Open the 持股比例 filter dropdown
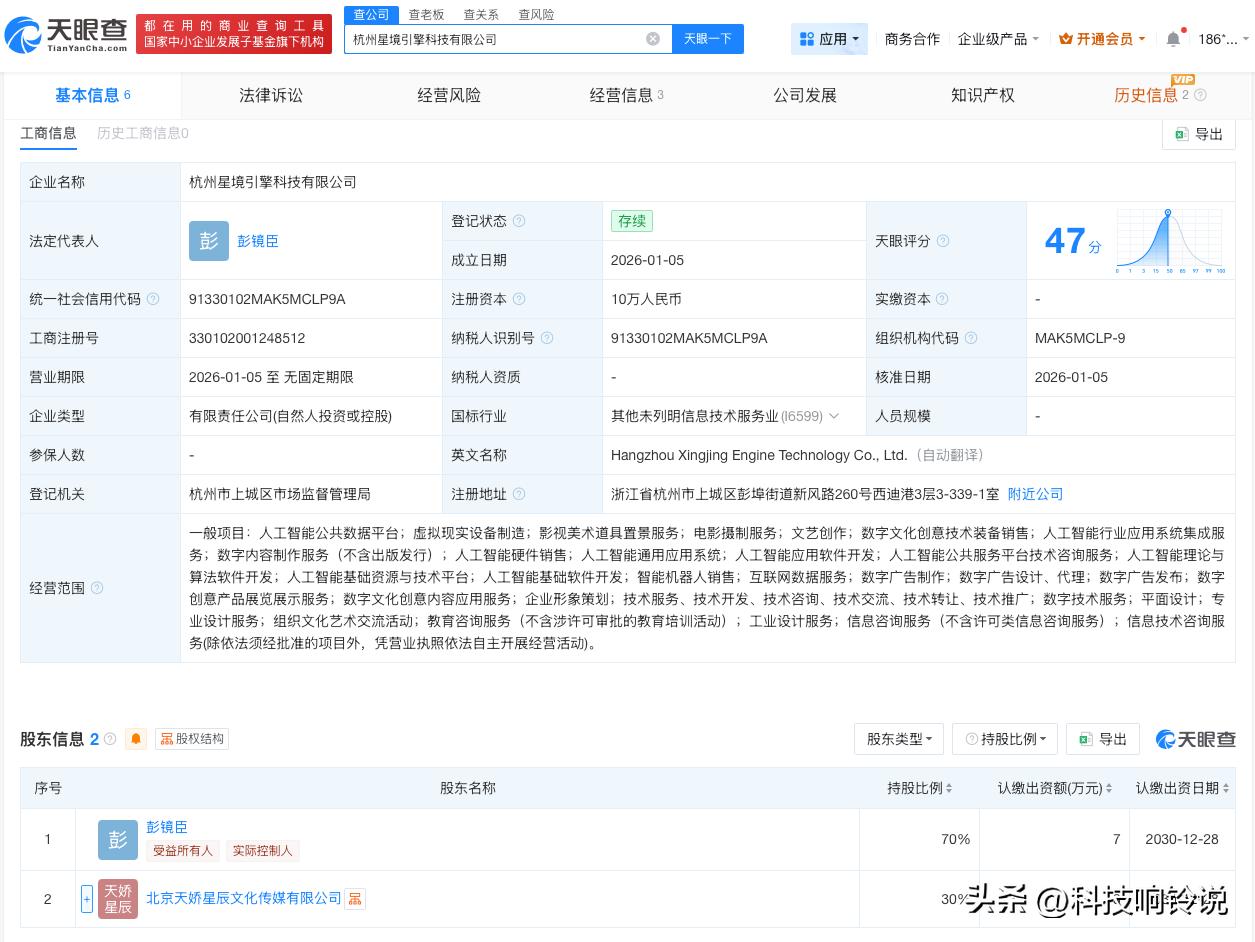The image size is (1255, 942). tap(1004, 739)
